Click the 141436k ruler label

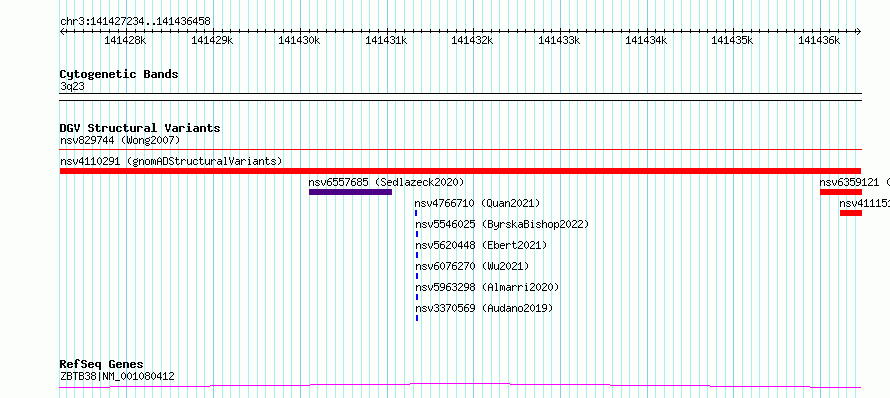pyautogui.click(x=819, y=41)
